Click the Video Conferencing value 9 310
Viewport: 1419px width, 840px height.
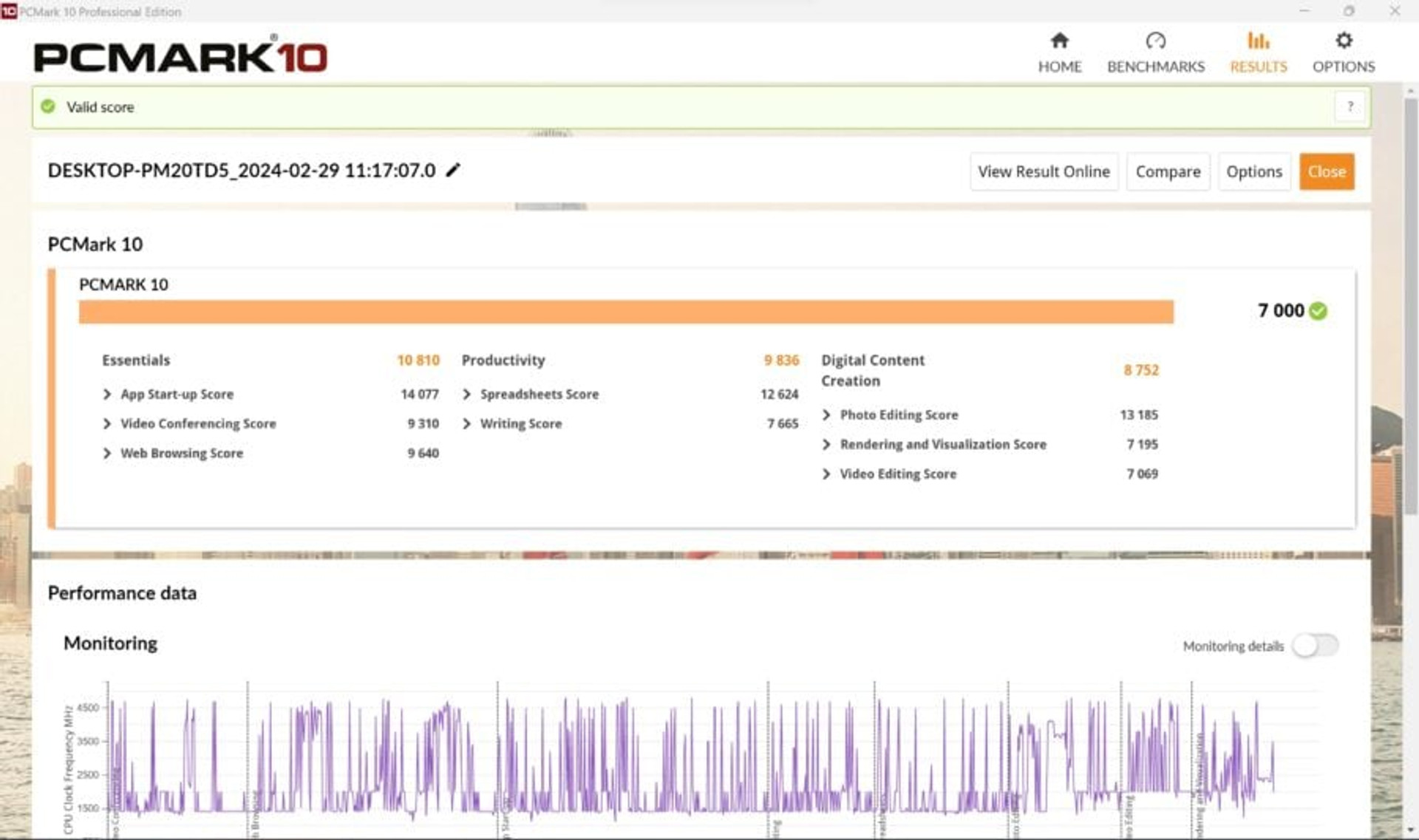click(x=423, y=423)
